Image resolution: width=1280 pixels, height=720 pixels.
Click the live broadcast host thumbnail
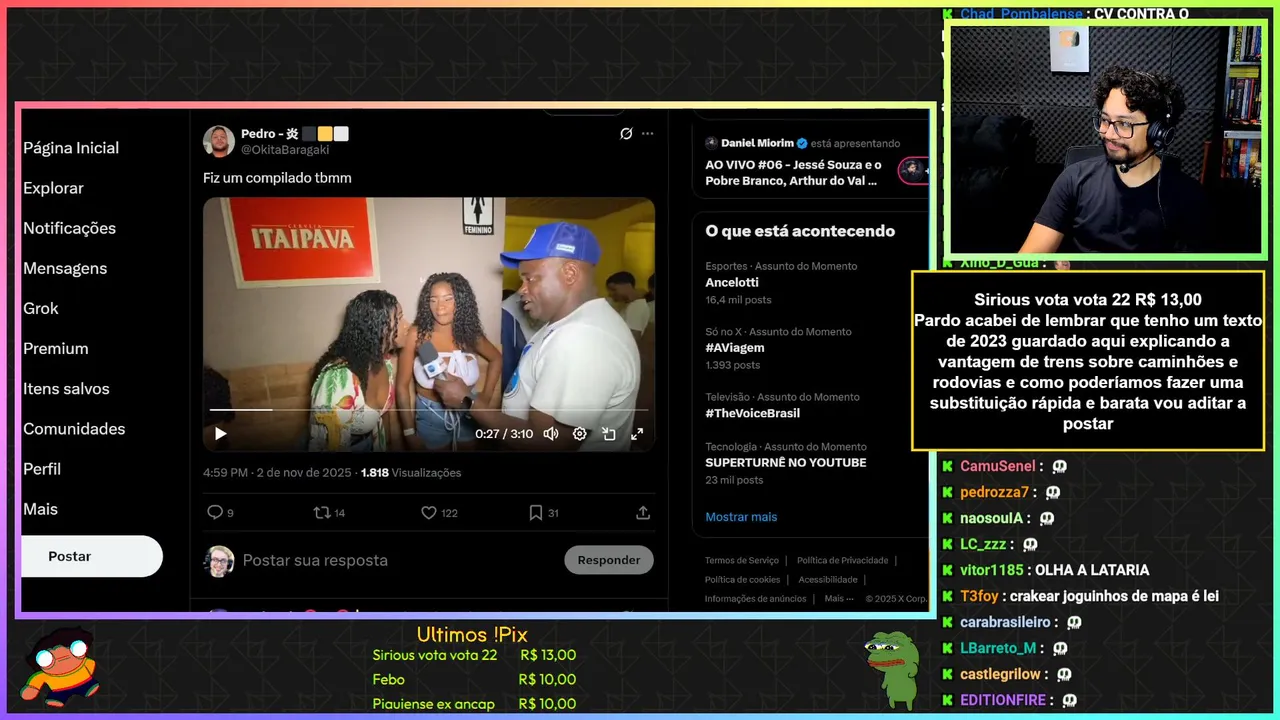pyautogui.click(x=912, y=171)
